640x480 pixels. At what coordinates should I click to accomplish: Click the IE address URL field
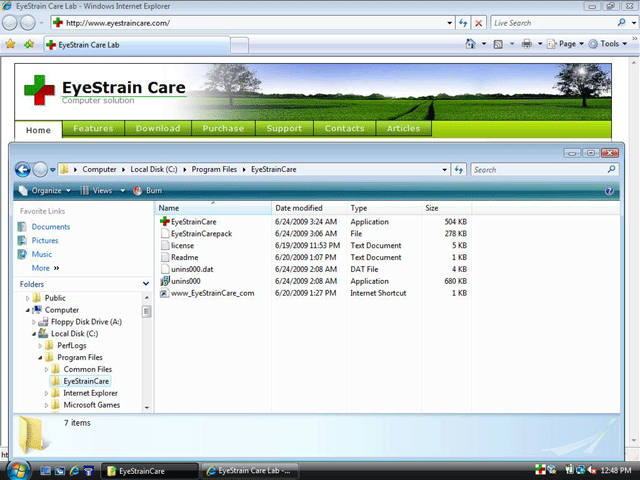[253, 23]
